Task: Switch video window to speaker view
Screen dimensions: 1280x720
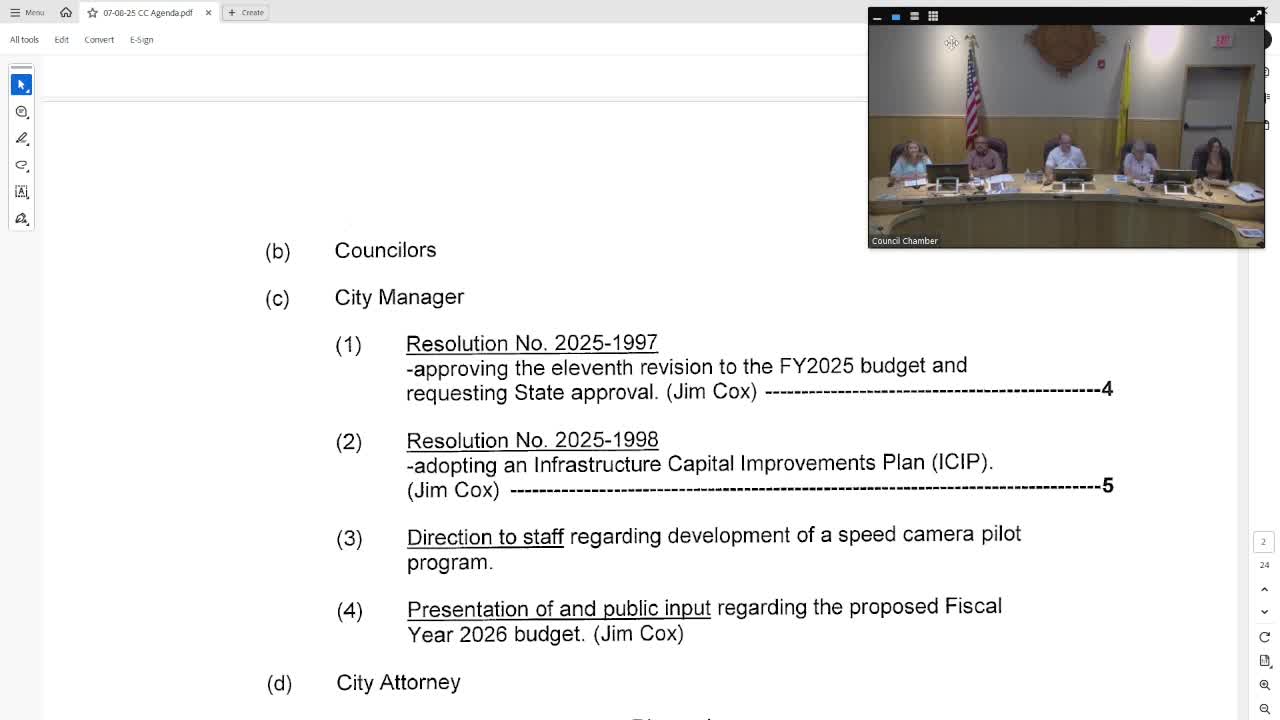Action: coord(896,16)
